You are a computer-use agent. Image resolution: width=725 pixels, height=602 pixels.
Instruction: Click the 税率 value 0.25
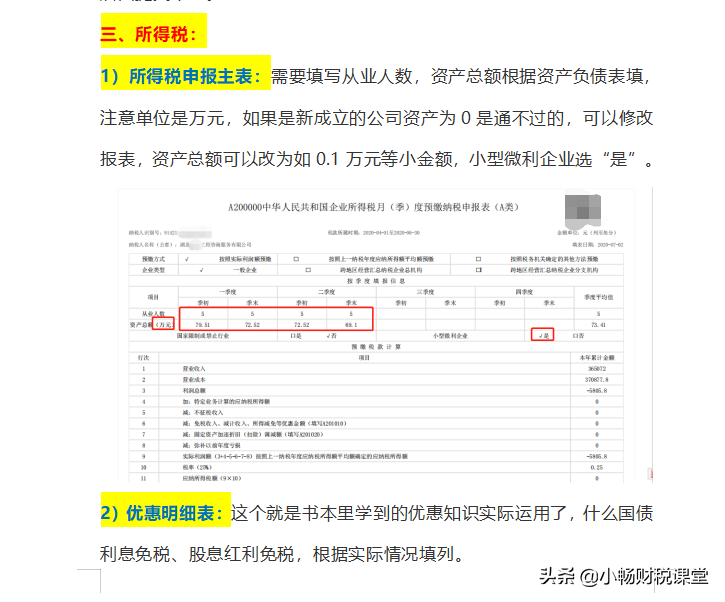tap(596, 467)
